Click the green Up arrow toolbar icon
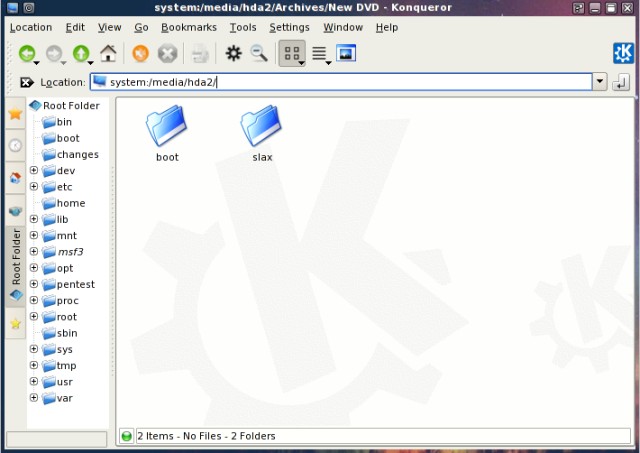The width and height of the screenshot is (640, 453). click(x=81, y=53)
